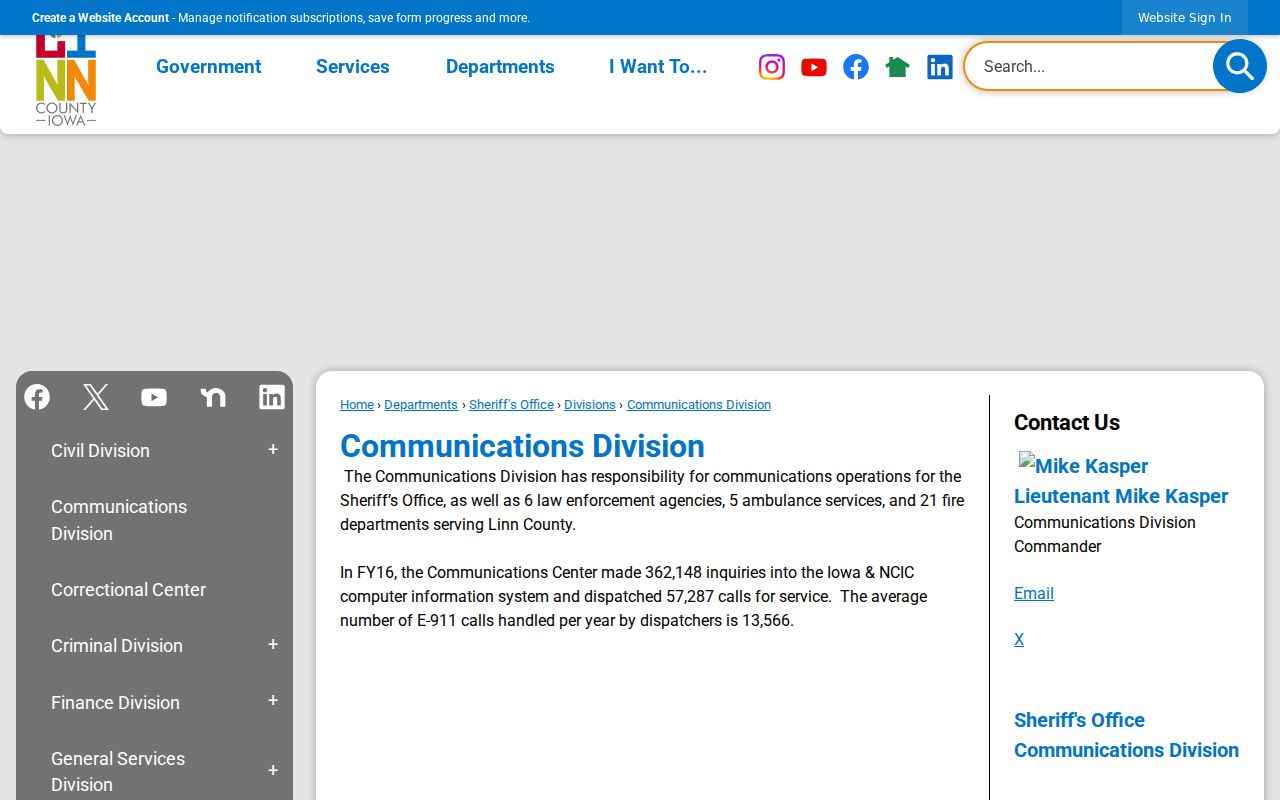Select Correctional Center in sidebar
The height and width of the screenshot is (800, 1280).
pos(128,590)
